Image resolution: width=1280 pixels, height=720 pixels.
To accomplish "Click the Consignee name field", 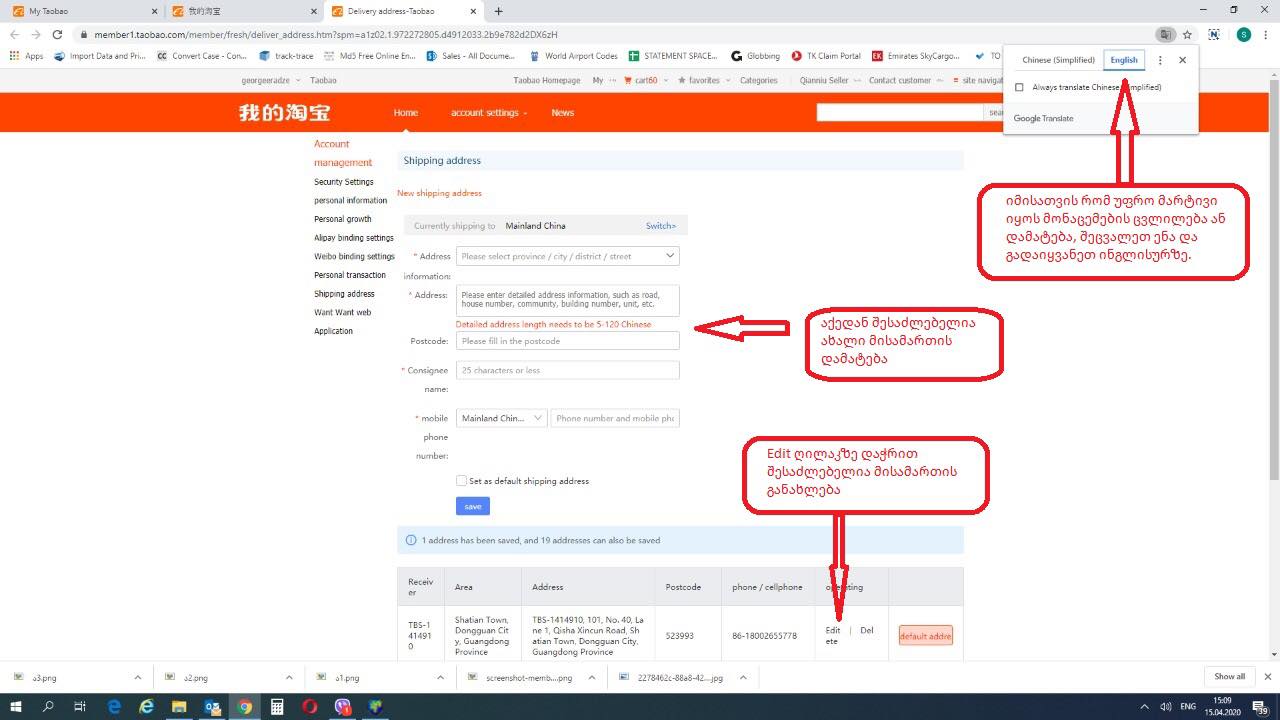I will pyautogui.click(x=567, y=370).
